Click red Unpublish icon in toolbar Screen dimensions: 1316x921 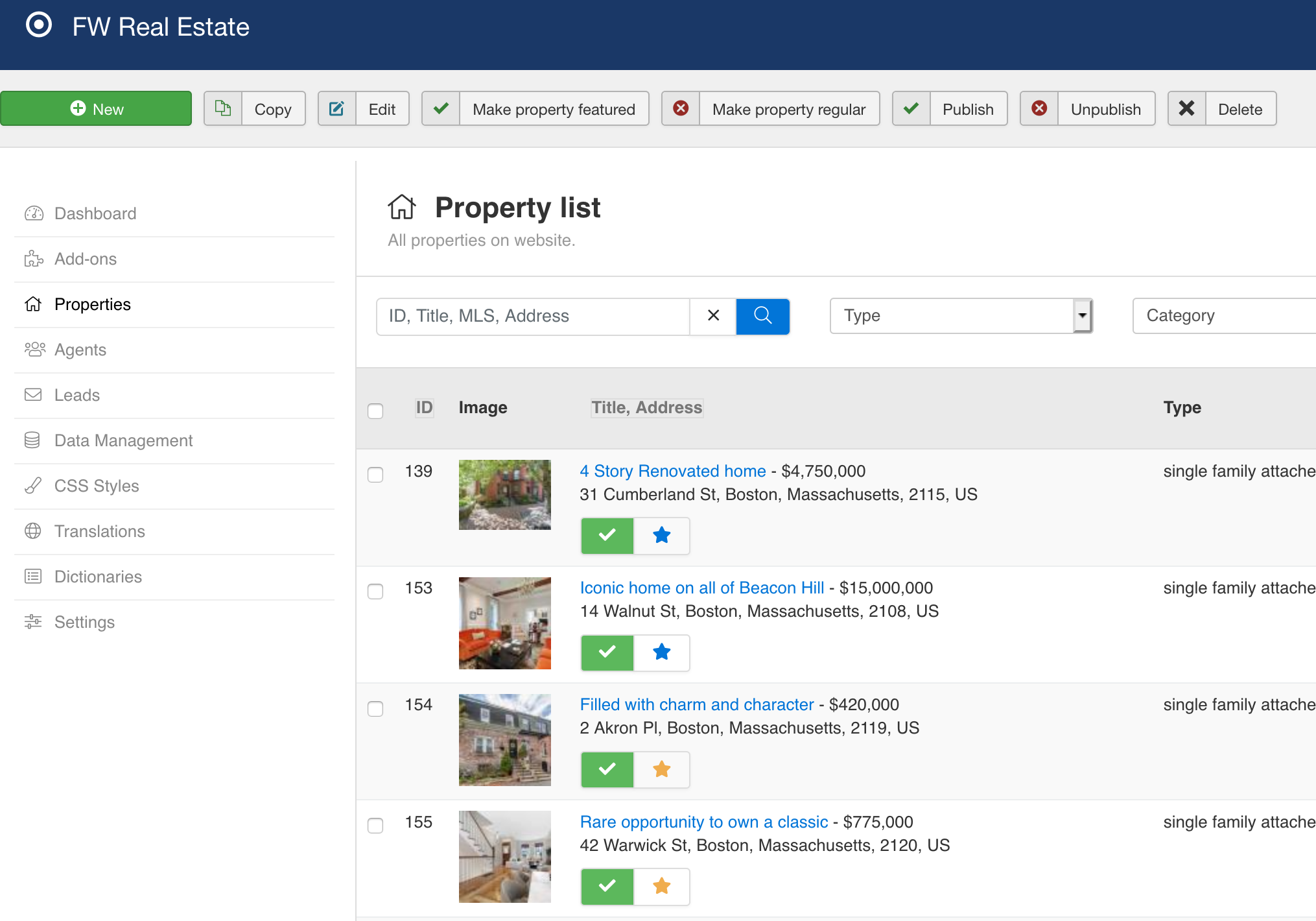[x=1039, y=109]
